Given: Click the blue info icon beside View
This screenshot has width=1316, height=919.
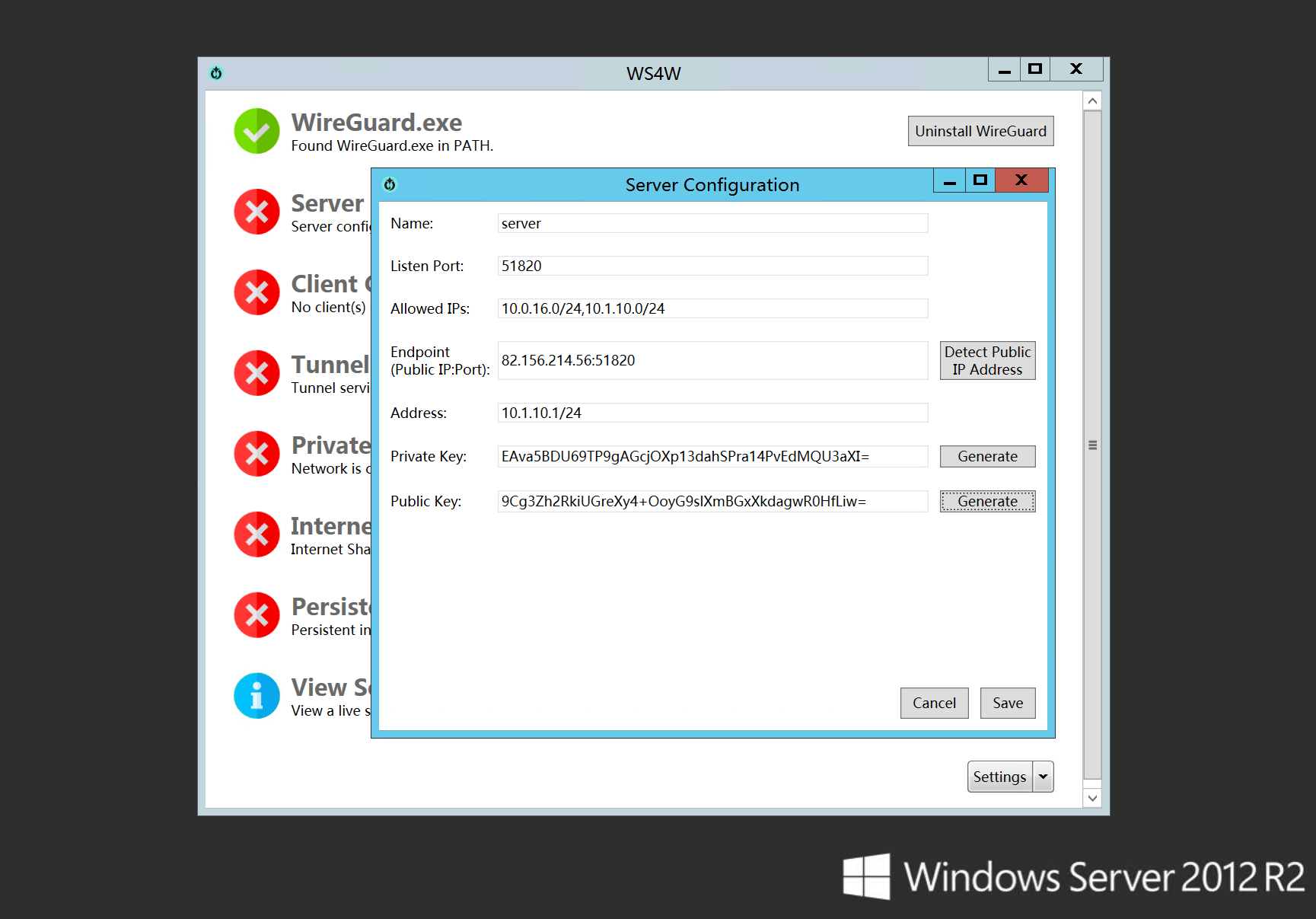Looking at the screenshot, I should (x=257, y=696).
